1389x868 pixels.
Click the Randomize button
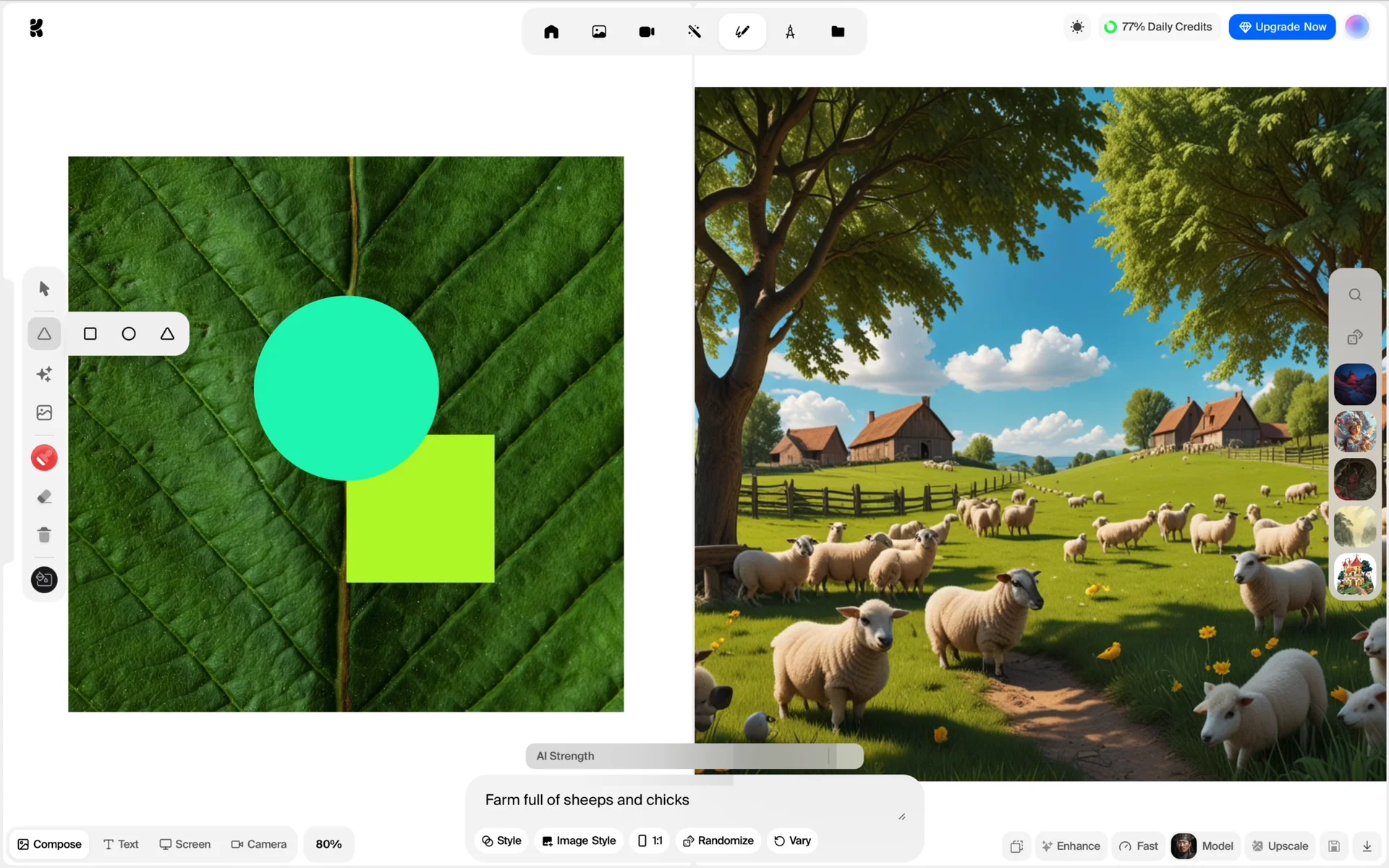tap(718, 841)
